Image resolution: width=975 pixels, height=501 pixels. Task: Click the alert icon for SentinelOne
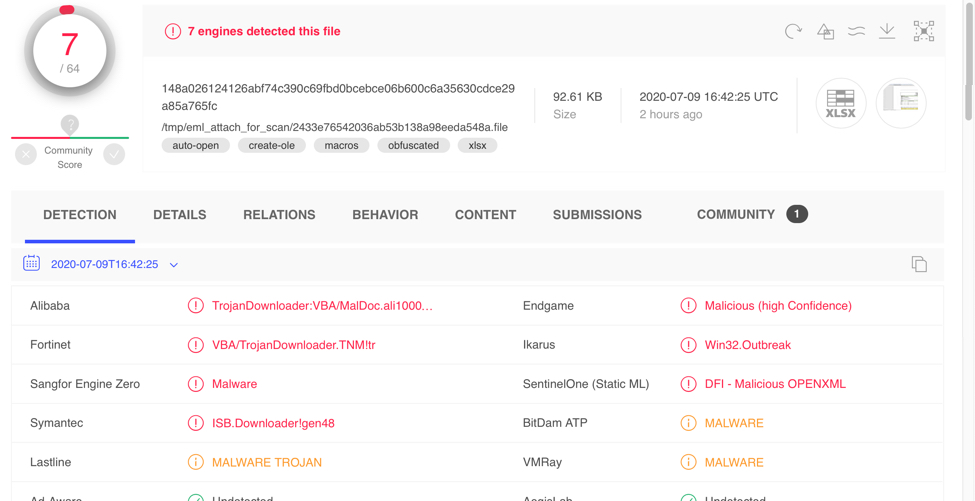click(x=688, y=384)
